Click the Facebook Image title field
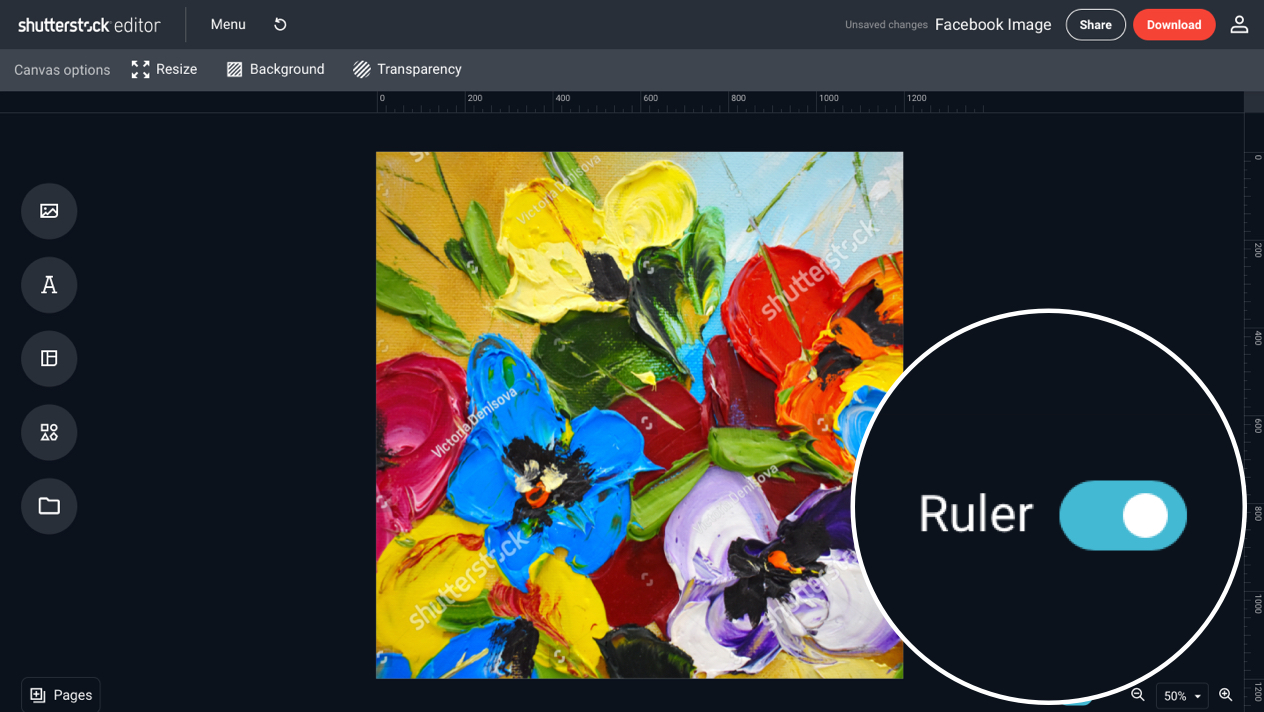 [993, 25]
